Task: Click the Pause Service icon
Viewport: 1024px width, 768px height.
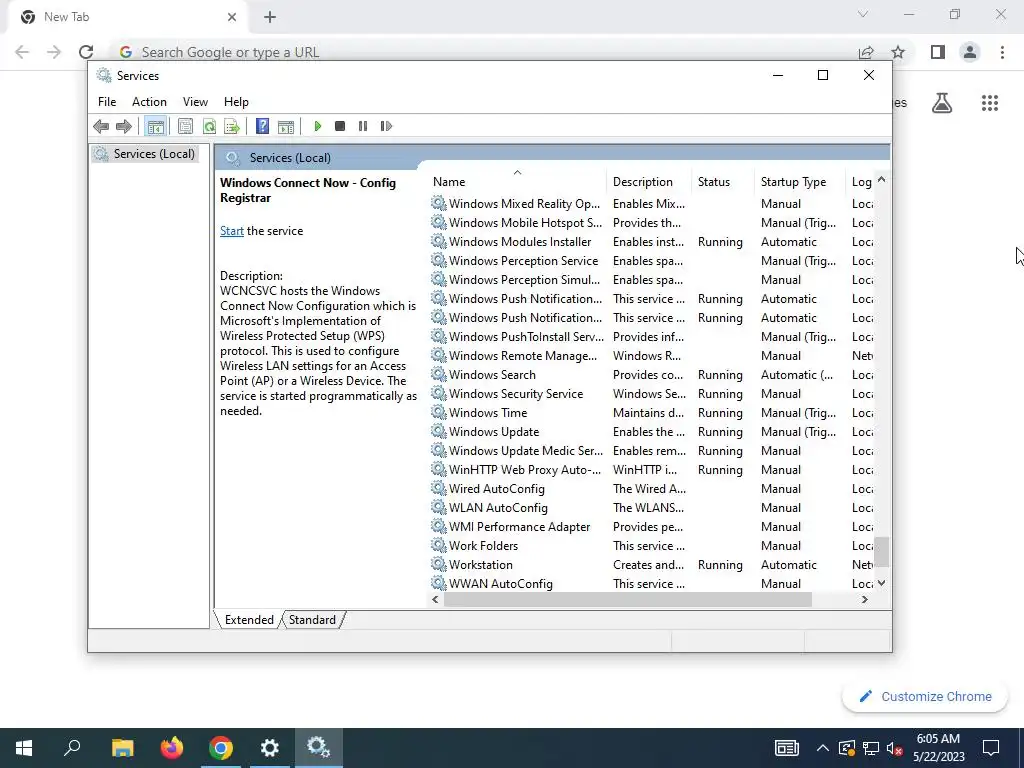Action: 363,126
